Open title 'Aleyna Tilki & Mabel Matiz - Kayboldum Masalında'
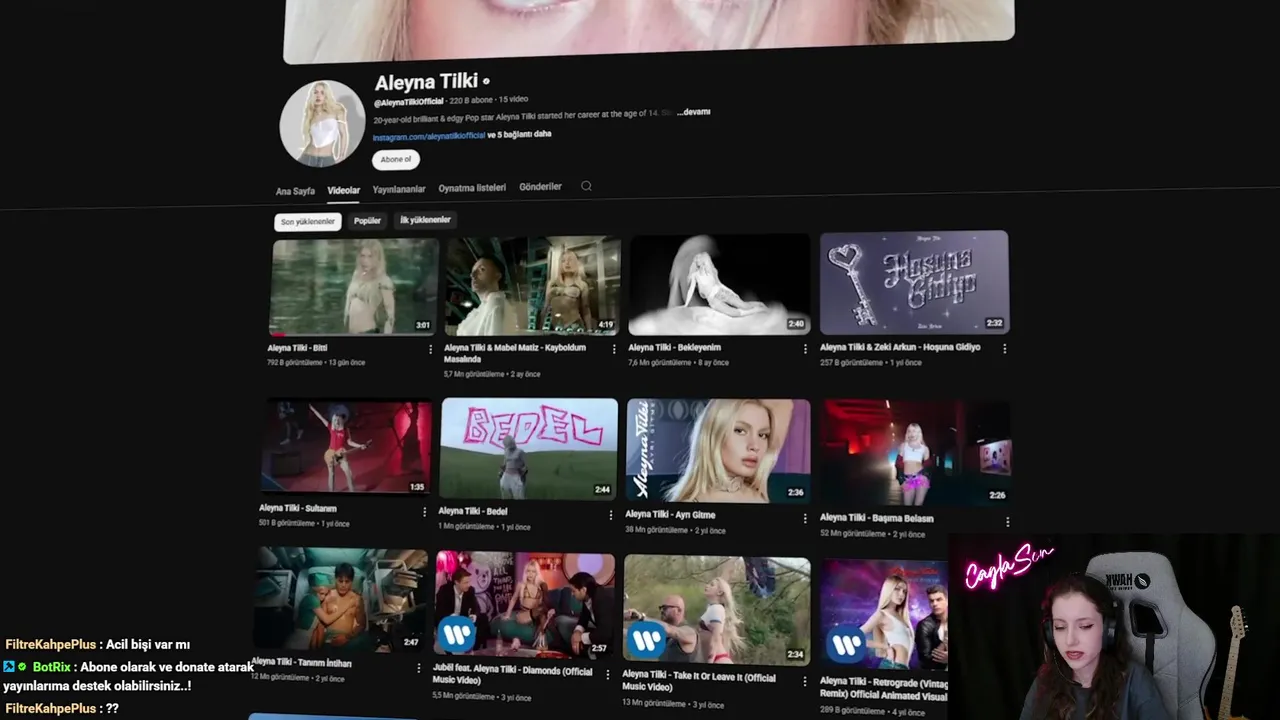The height and width of the screenshot is (720, 1280). [x=515, y=353]
